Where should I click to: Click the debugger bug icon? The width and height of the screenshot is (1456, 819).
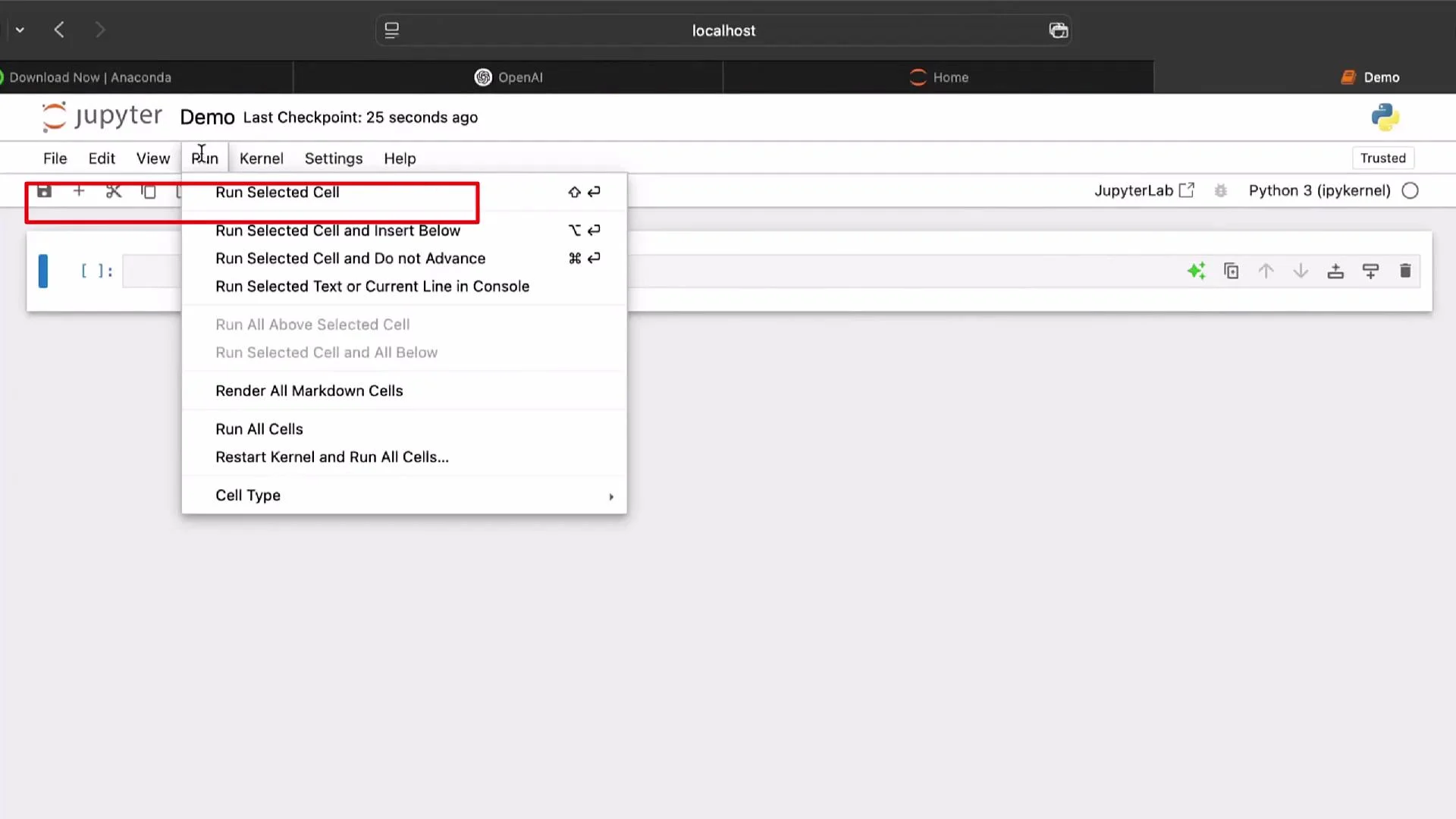(1221, 191)
